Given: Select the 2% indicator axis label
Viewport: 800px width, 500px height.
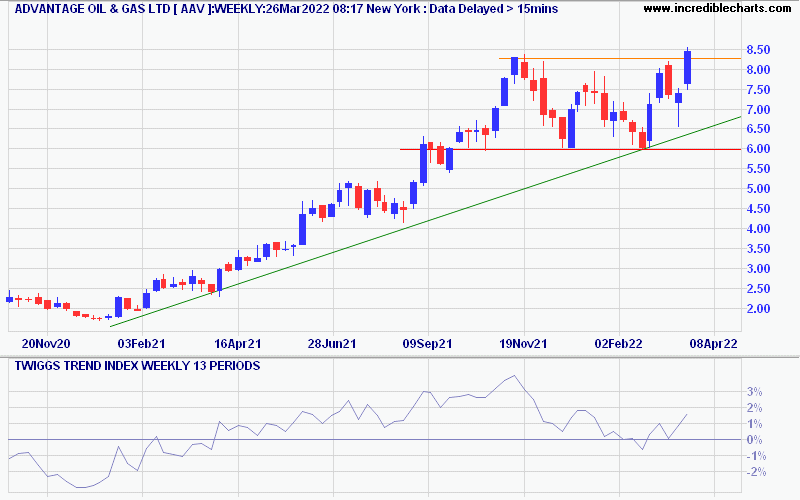Looking at the screenshot, I should pyautogui.click(x=755, y=408).
